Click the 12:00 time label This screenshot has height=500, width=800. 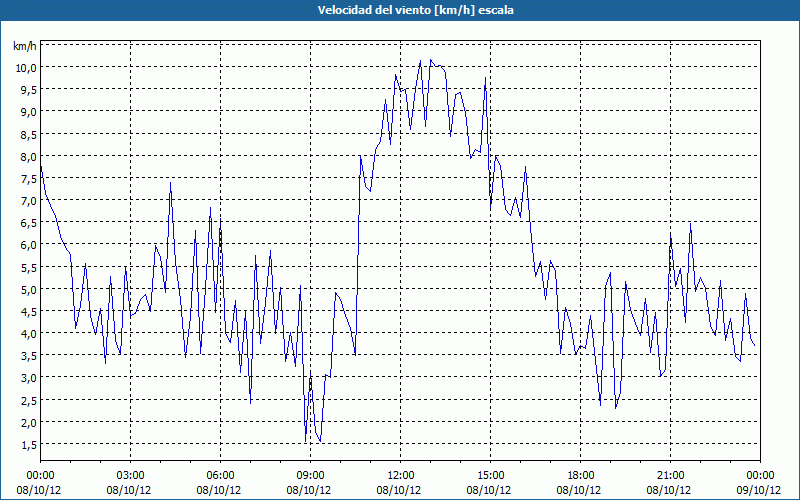401,476
